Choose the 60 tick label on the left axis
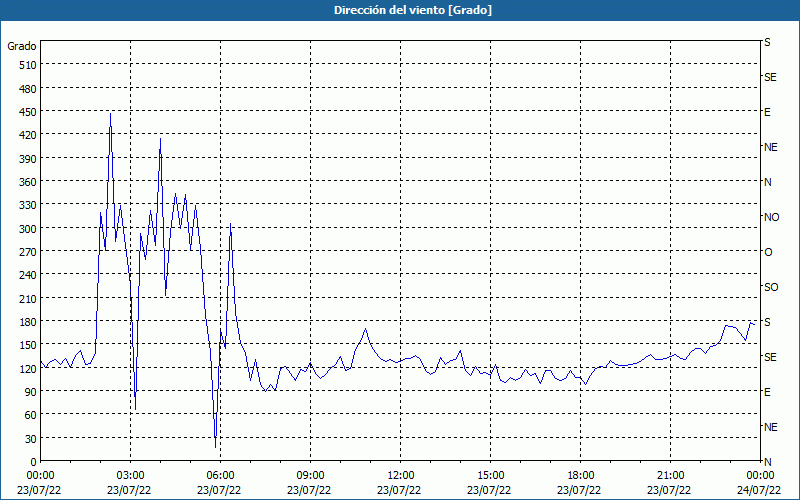Viewport: 800px width, 500px height. (x=31, y=415)
